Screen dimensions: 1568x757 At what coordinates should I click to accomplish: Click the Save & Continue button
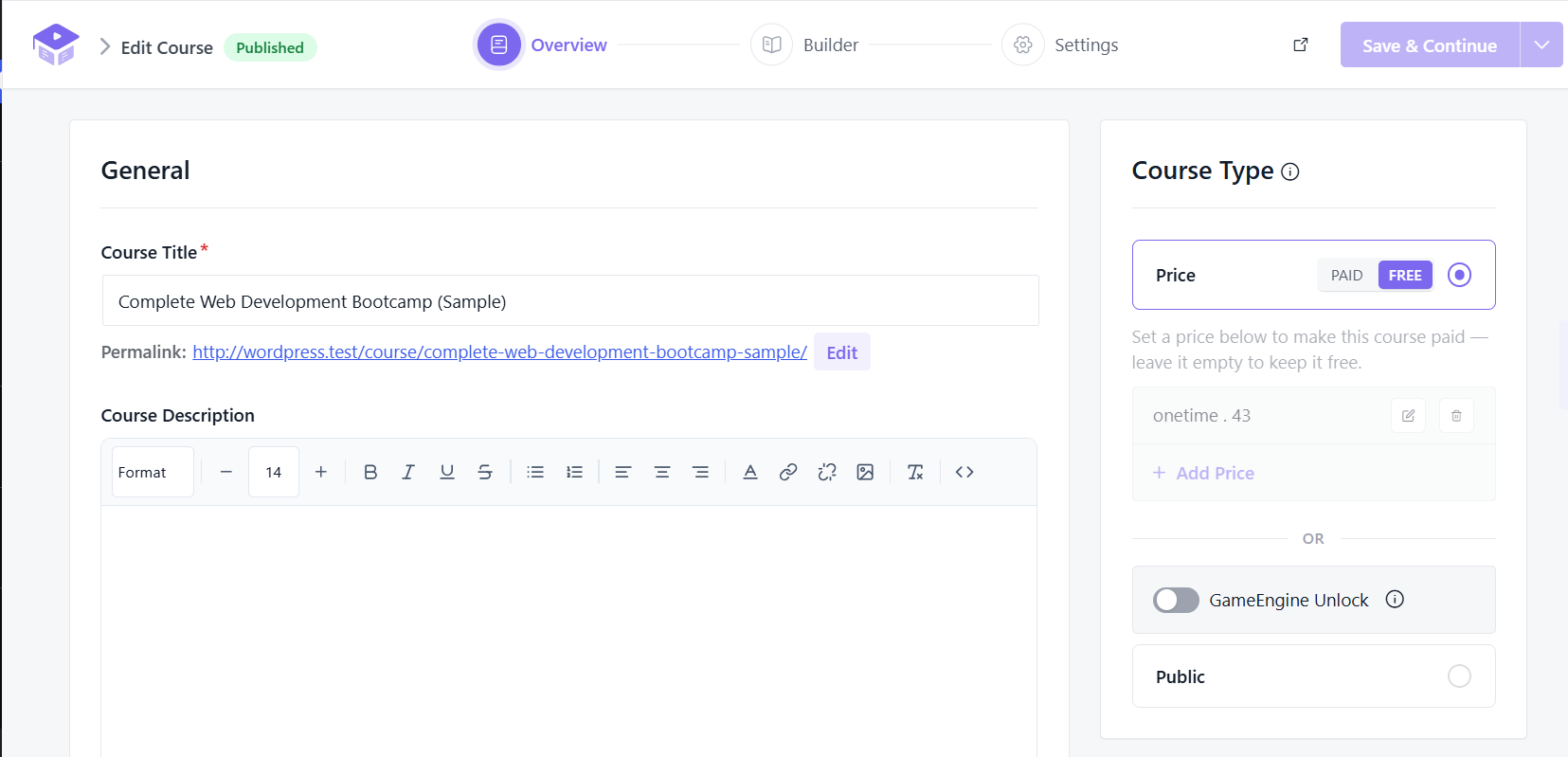click(1430, 45)
